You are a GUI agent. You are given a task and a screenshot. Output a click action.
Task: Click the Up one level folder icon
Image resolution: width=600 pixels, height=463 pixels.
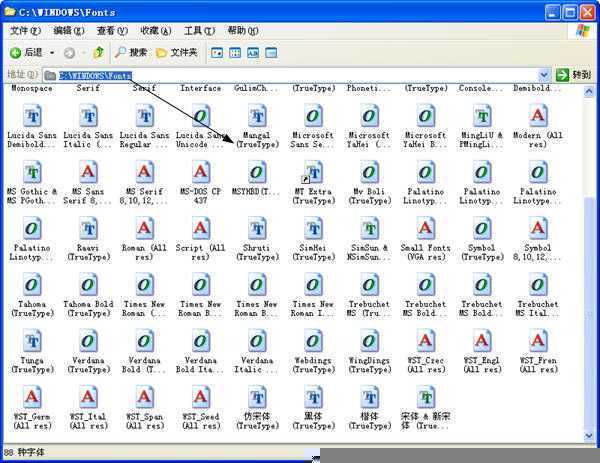pos(99,52)
